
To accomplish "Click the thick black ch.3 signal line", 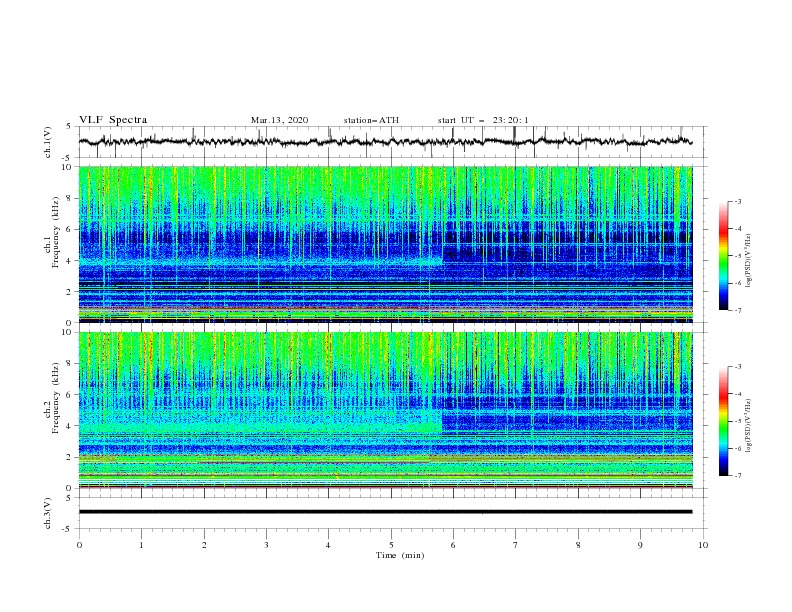I will [385, 512].
